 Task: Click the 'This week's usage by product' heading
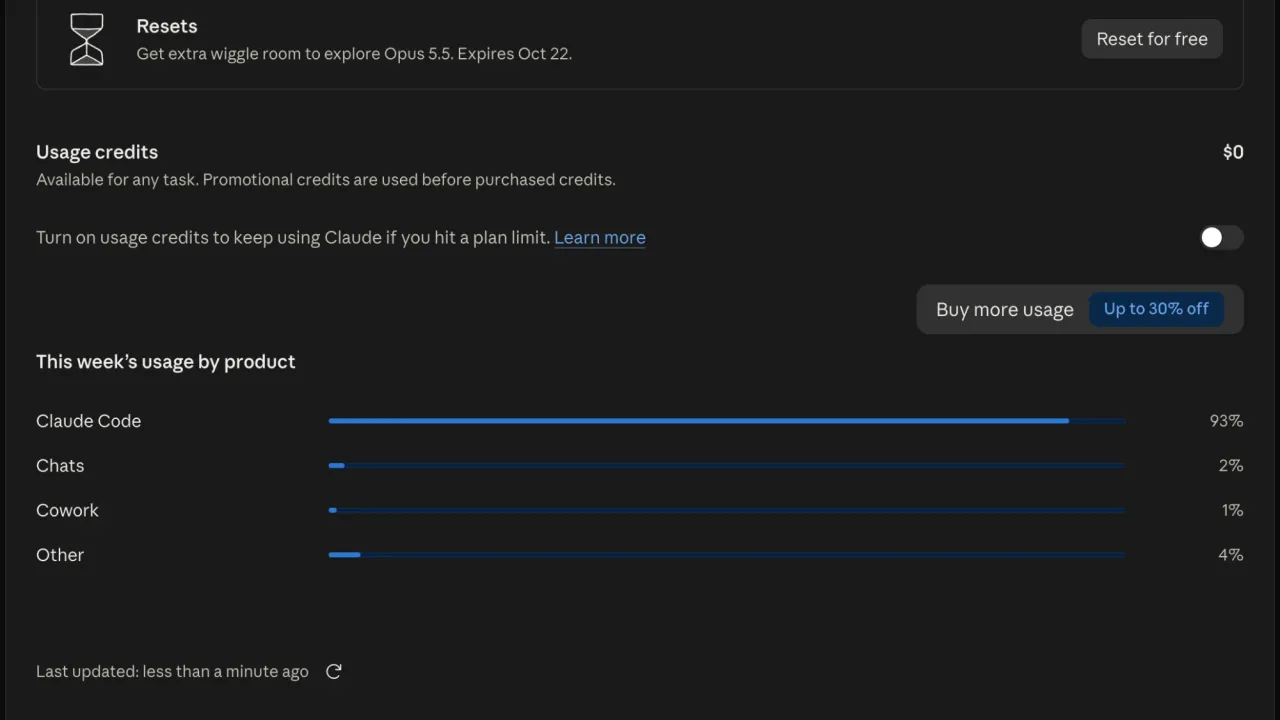(166, 362)
